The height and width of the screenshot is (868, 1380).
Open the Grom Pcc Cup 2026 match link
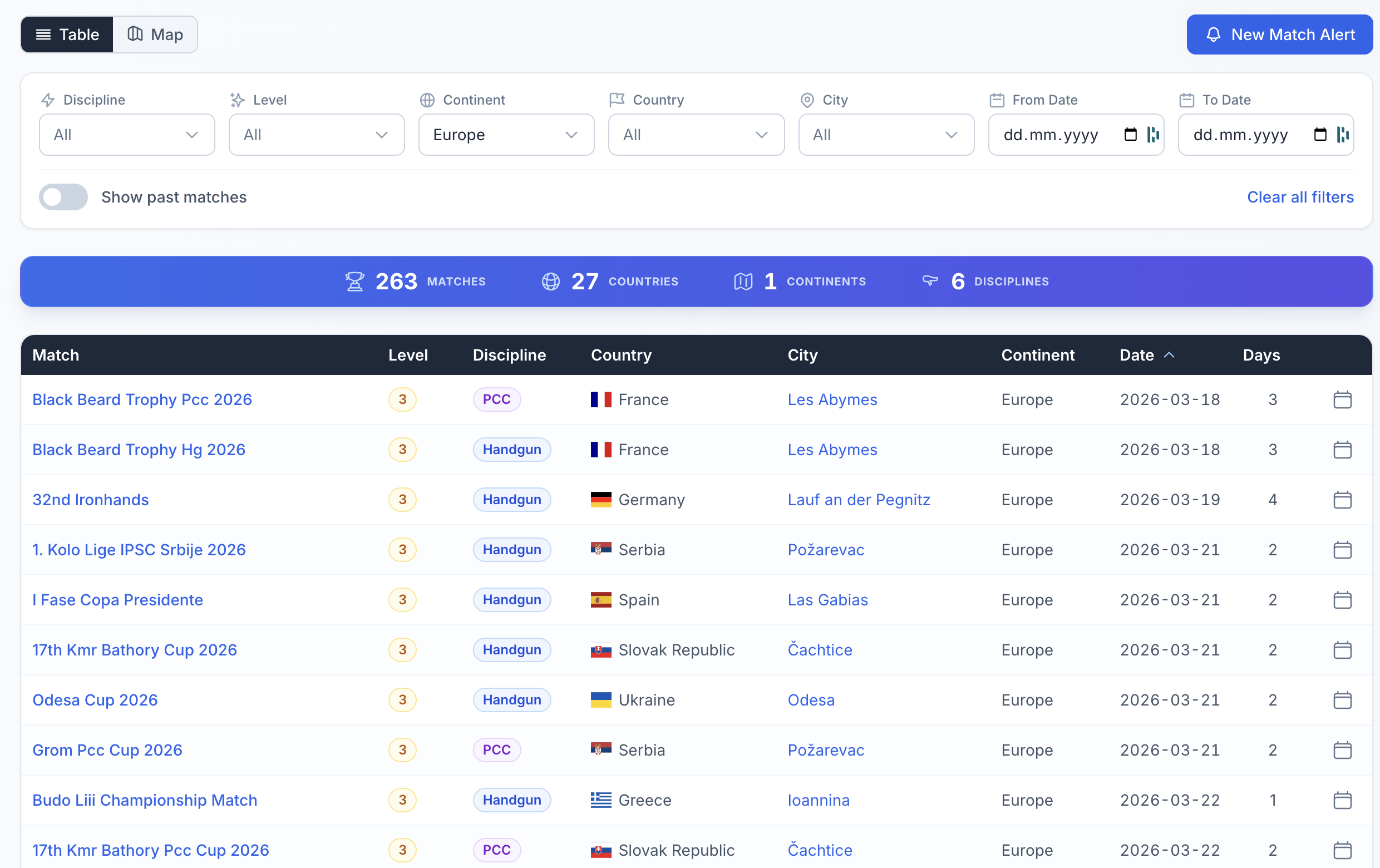pyautogui.click(x=107, y=750)
